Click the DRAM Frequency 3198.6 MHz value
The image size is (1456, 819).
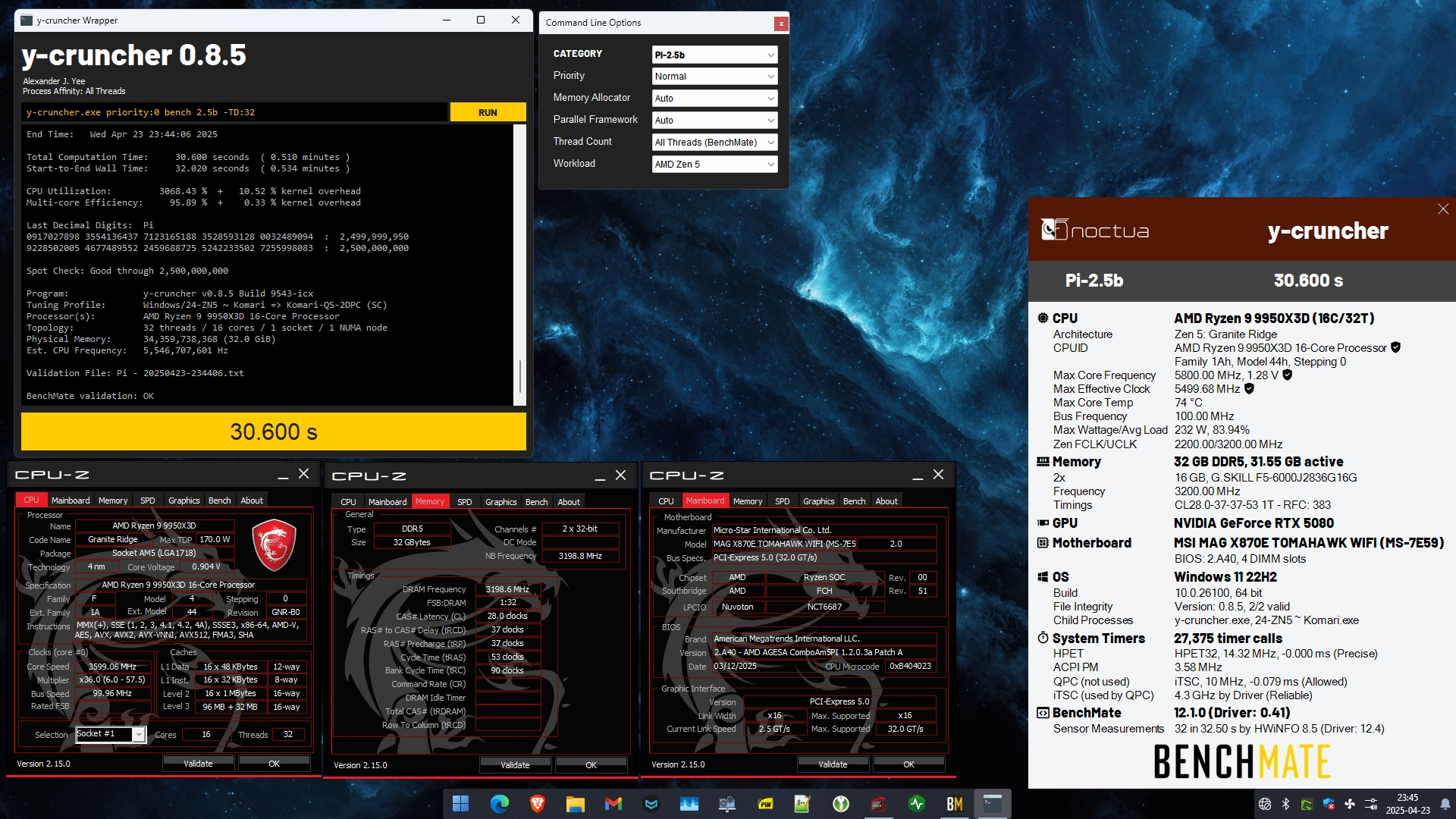coord(507,589)
